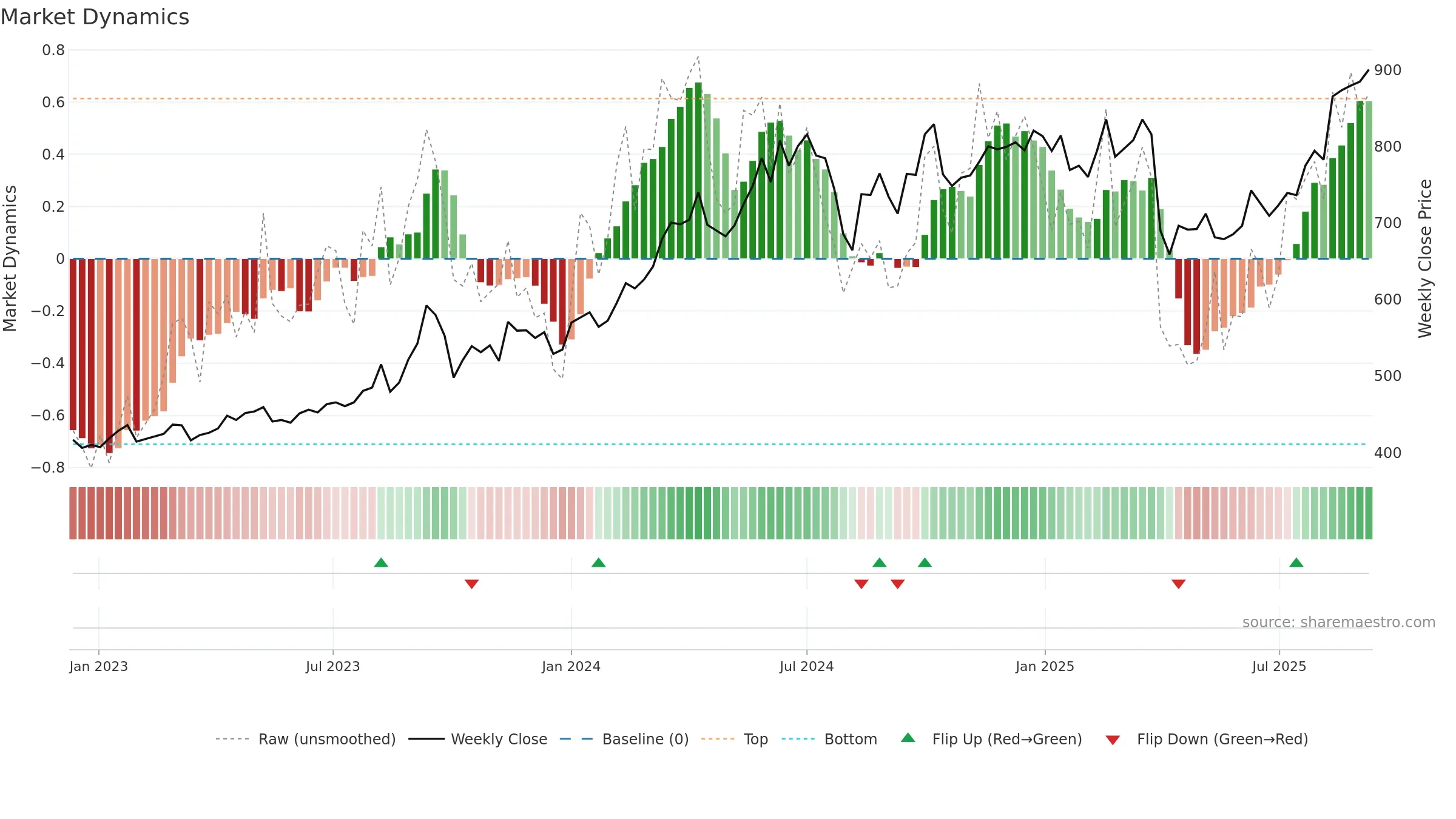The image size is (1456, 819).
Task: Click the tallest green bar at 2024 peak
Action: (x=698, y=170)
